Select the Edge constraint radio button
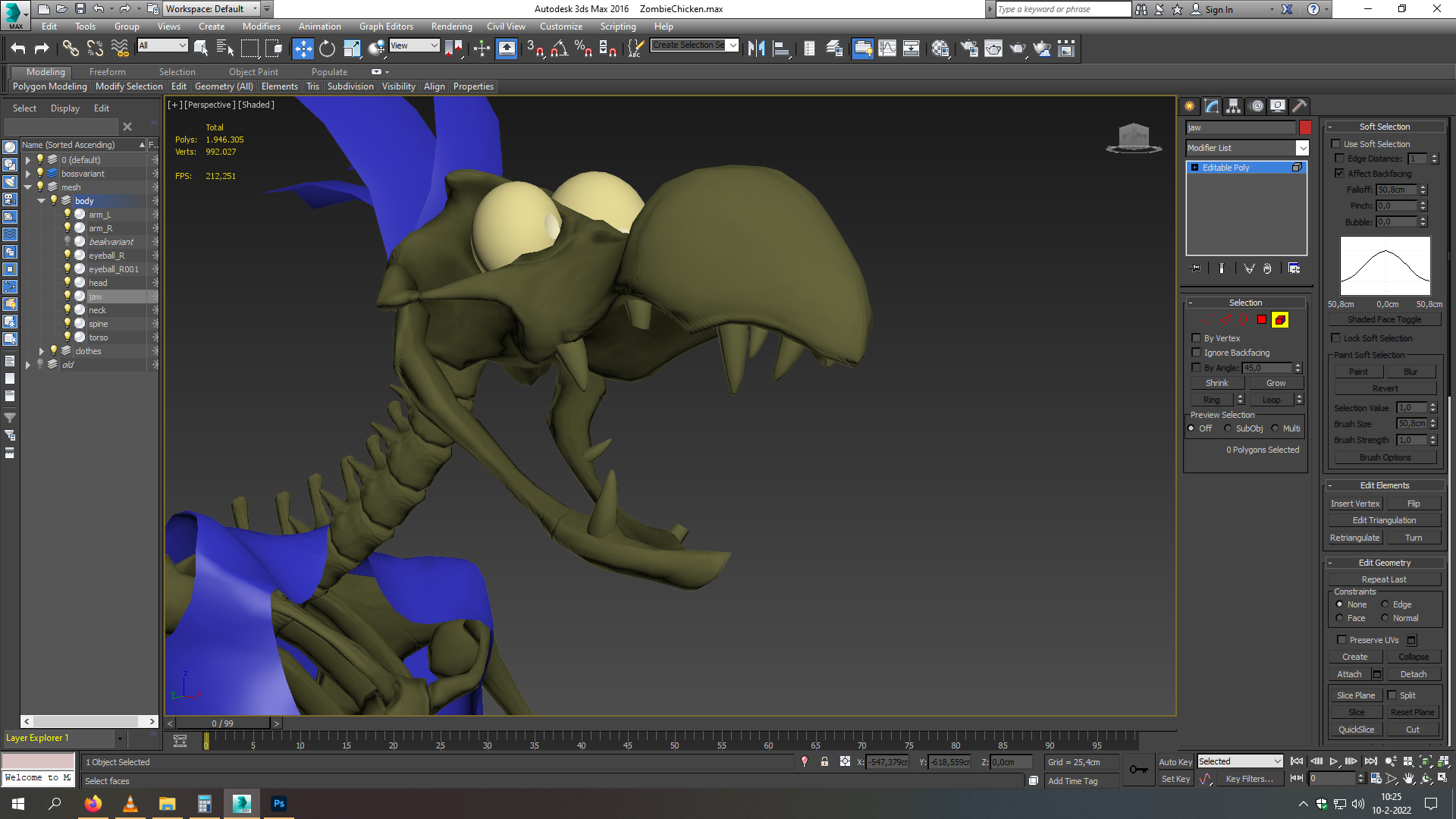The width and height of the screenshot is (1456, 819). pyautogui.click(x=1385, y=604)
